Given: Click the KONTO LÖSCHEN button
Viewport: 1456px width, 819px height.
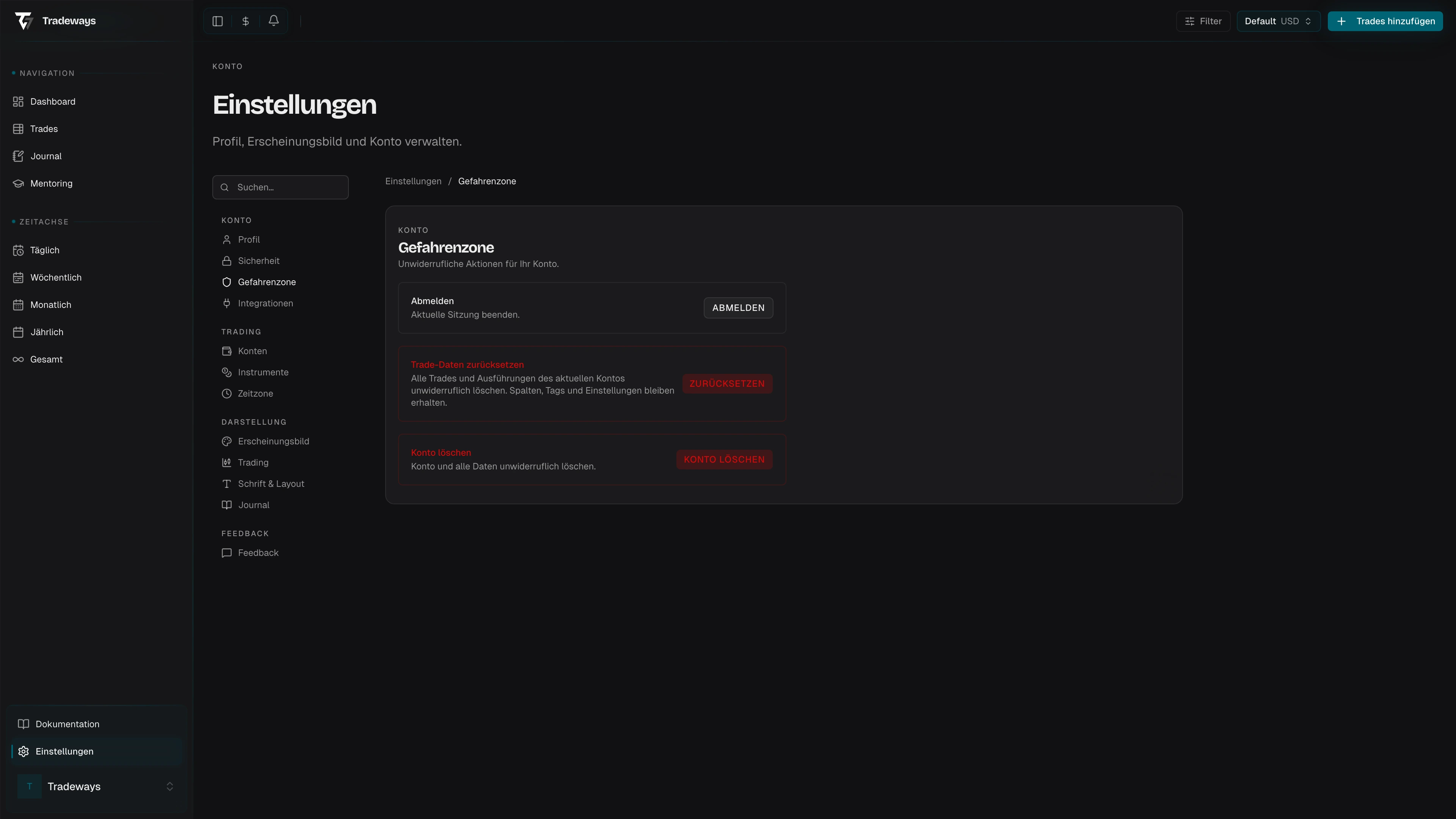Looking at the screenshot, I should pos(724,460).
